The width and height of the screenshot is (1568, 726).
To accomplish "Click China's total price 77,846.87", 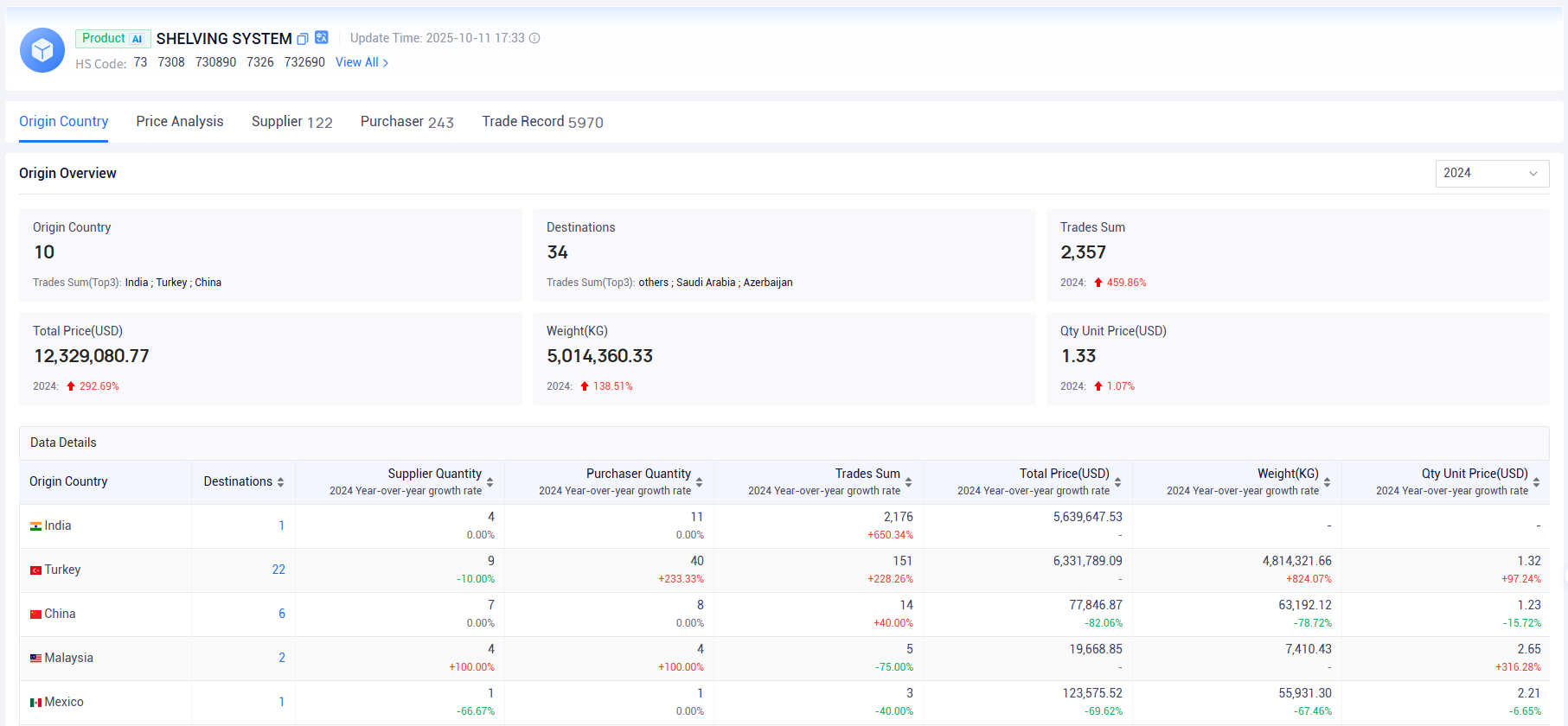I will click(1096, 605).
